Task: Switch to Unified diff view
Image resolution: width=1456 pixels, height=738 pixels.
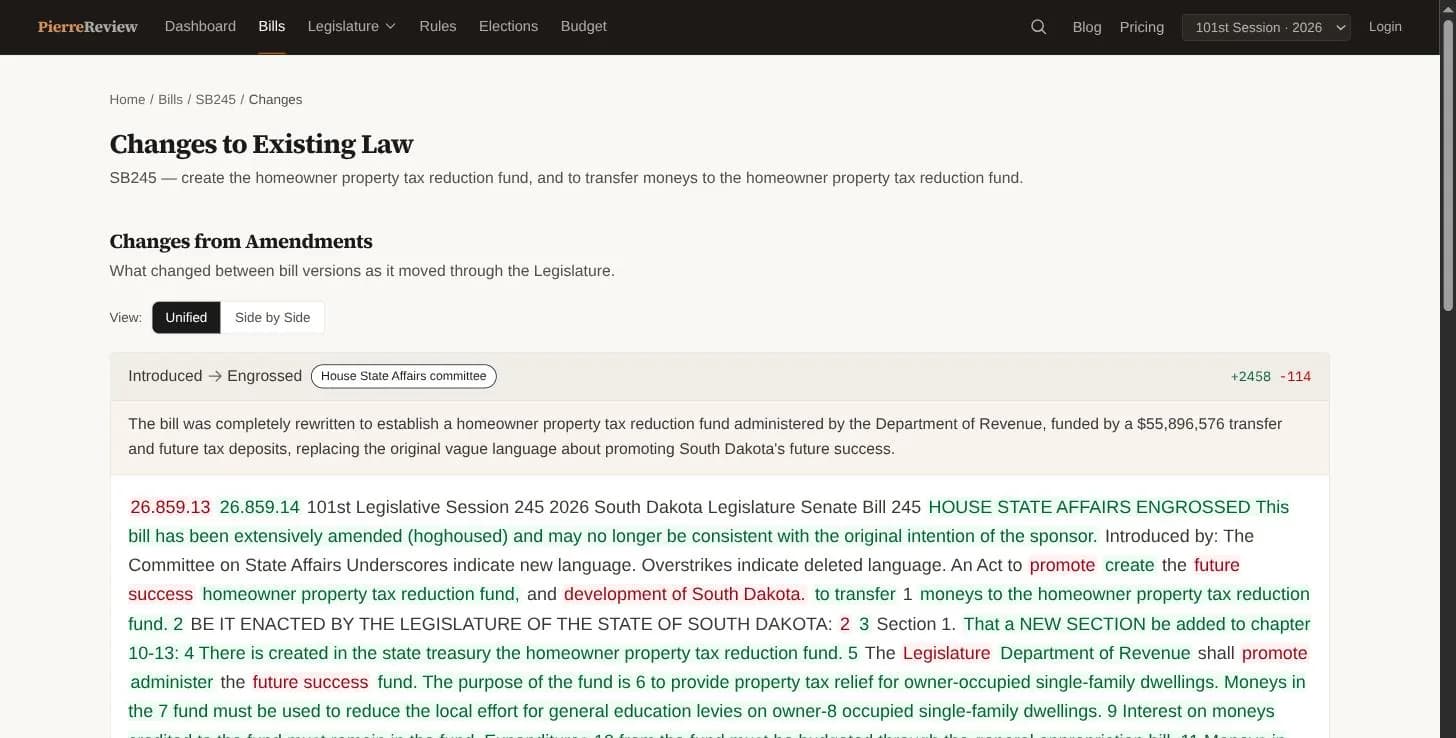Action: click(x=186, y=317)
